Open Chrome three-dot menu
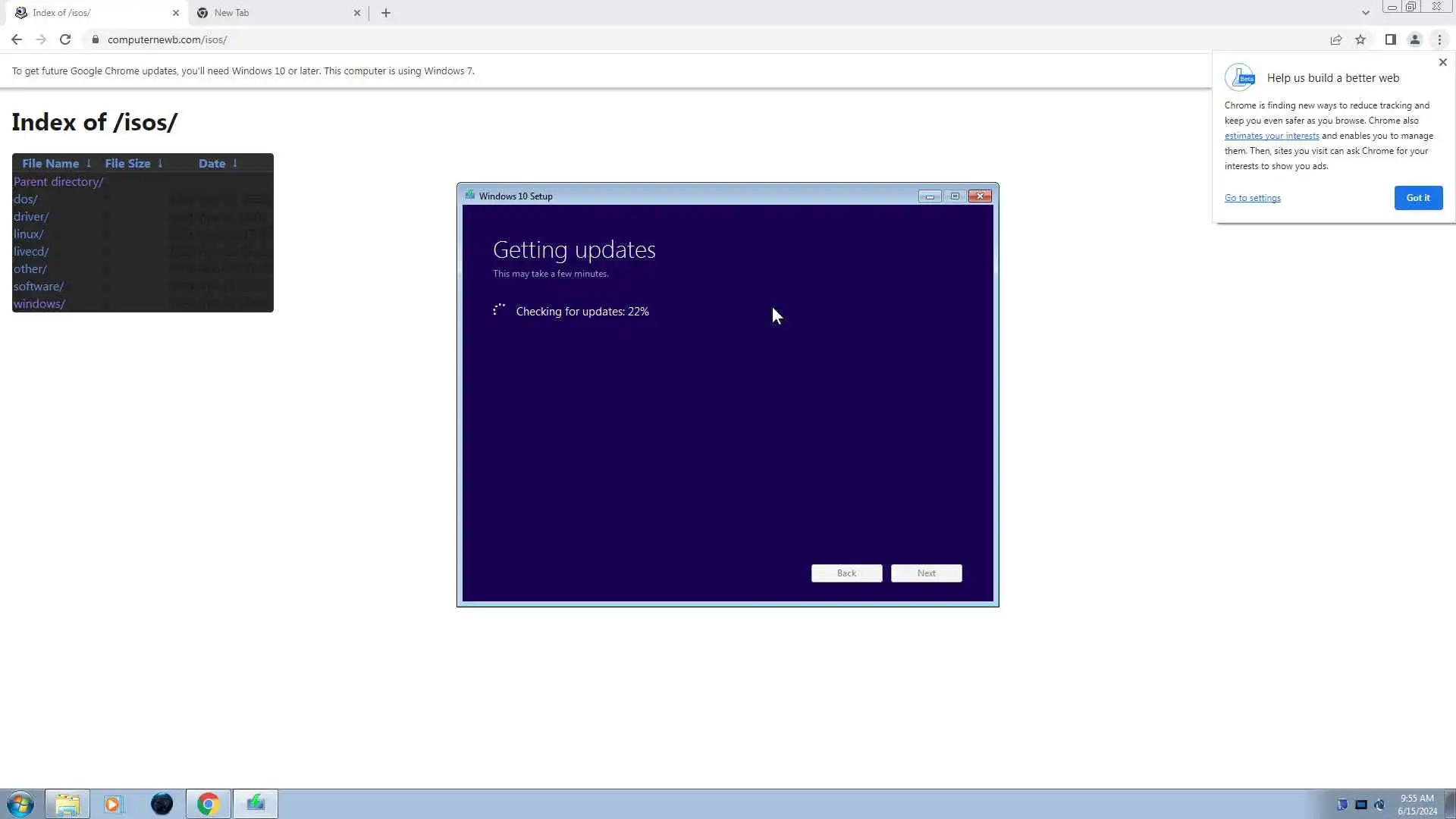Viewport: 1456px width, 819px height. 1439,39
